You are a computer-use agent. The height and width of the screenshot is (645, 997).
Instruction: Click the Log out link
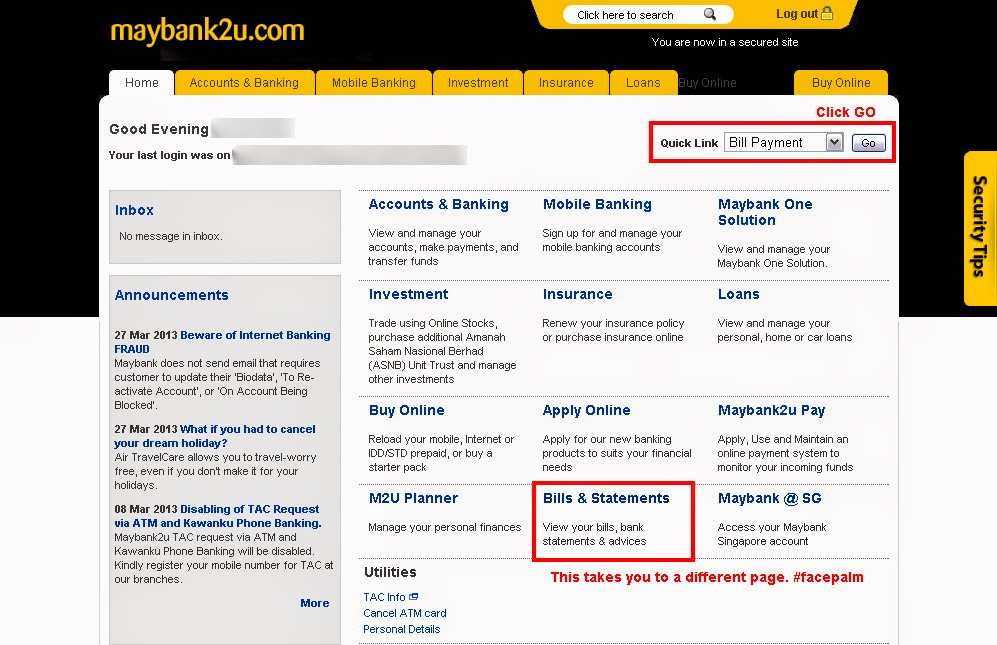(x=797, y=14)
